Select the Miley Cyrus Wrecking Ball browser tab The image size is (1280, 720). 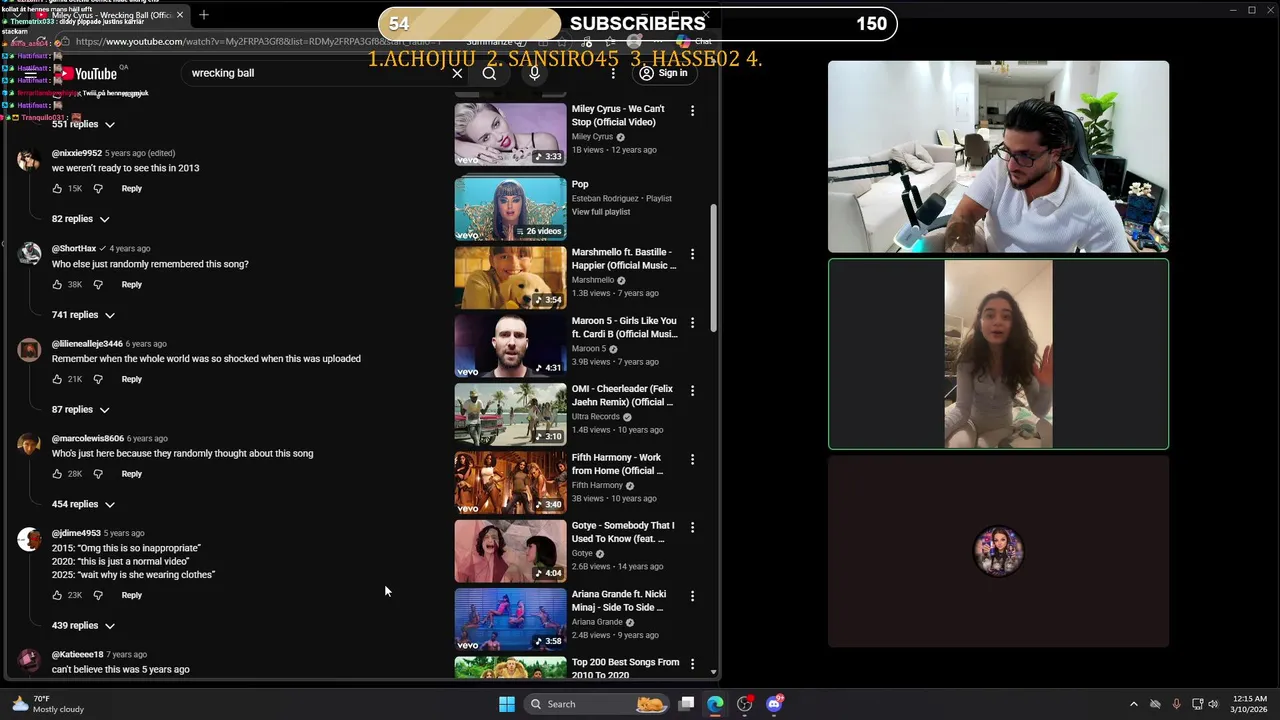click(110, 15)
